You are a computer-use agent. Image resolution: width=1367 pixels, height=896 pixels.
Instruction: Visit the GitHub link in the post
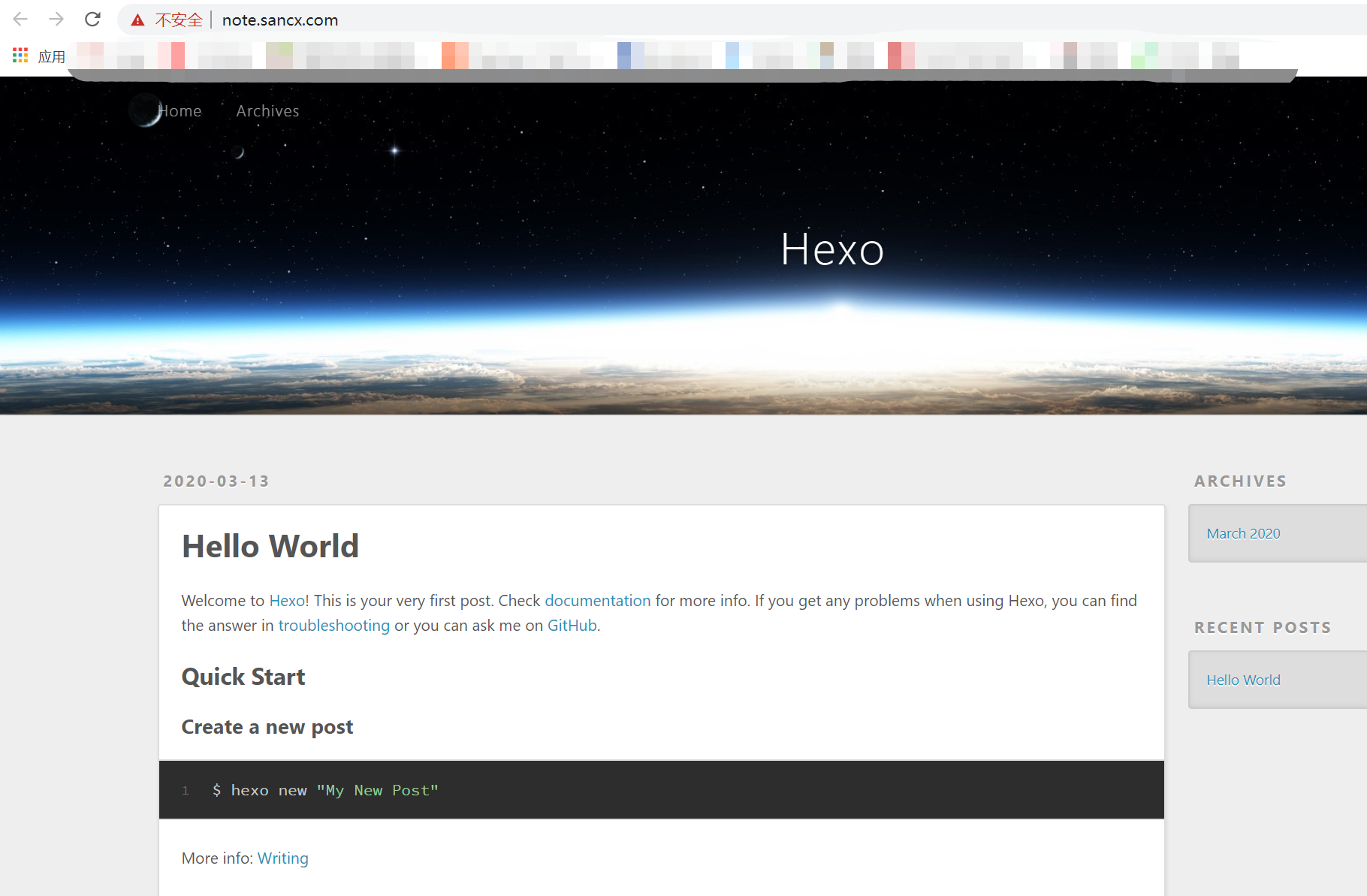(572, 626)
